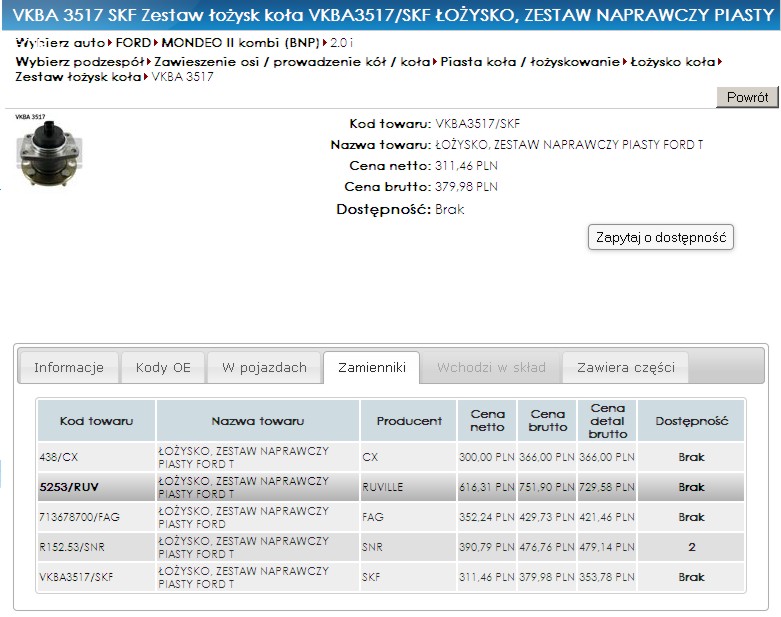Screen dimensions: 781x617
Task: Click the Nazwa towaru column header
Action: [258, 421]
